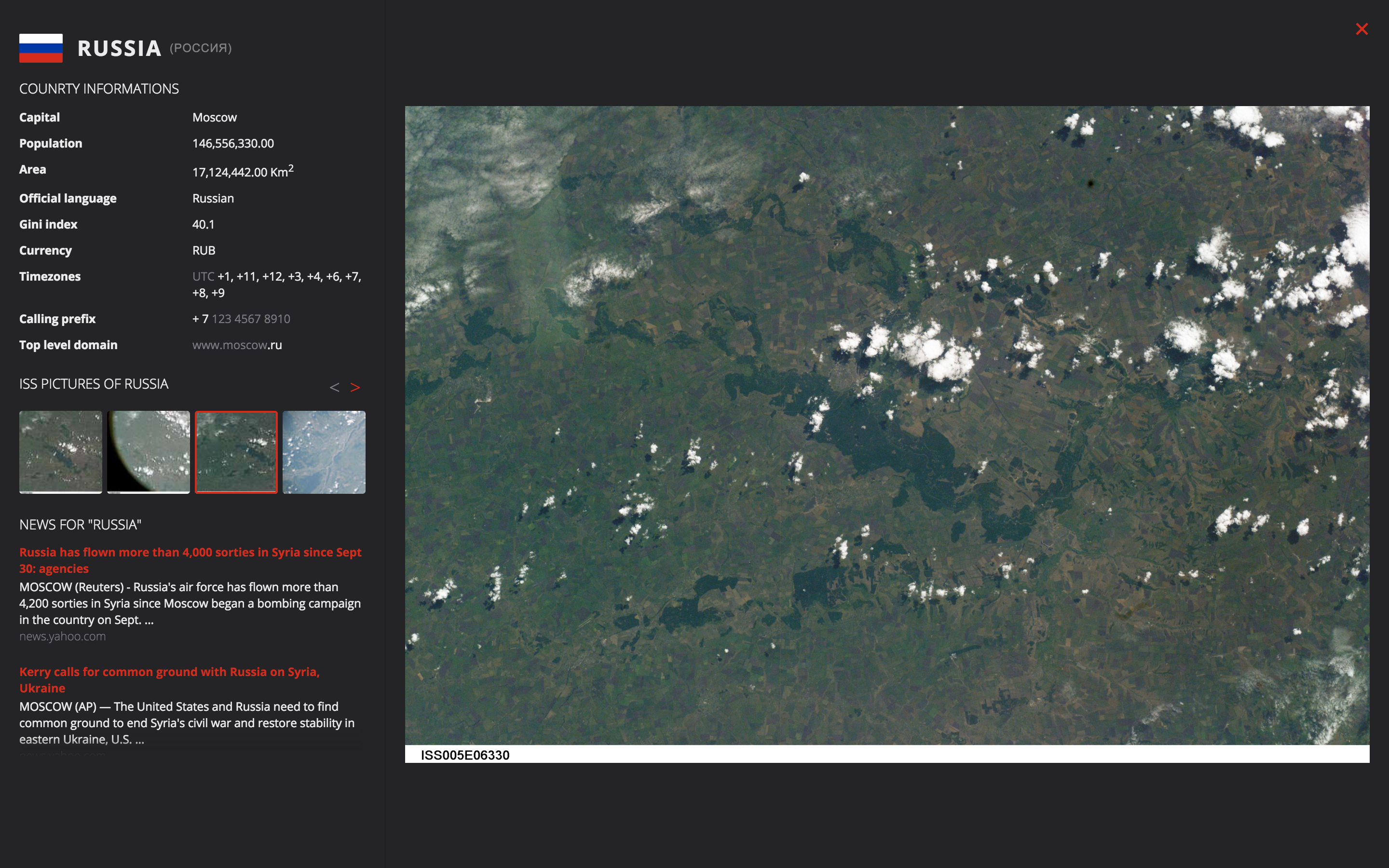1389x868 pixels.
Task: Click the ISS005E06330 image caption
Action: (x=465, y=755)
